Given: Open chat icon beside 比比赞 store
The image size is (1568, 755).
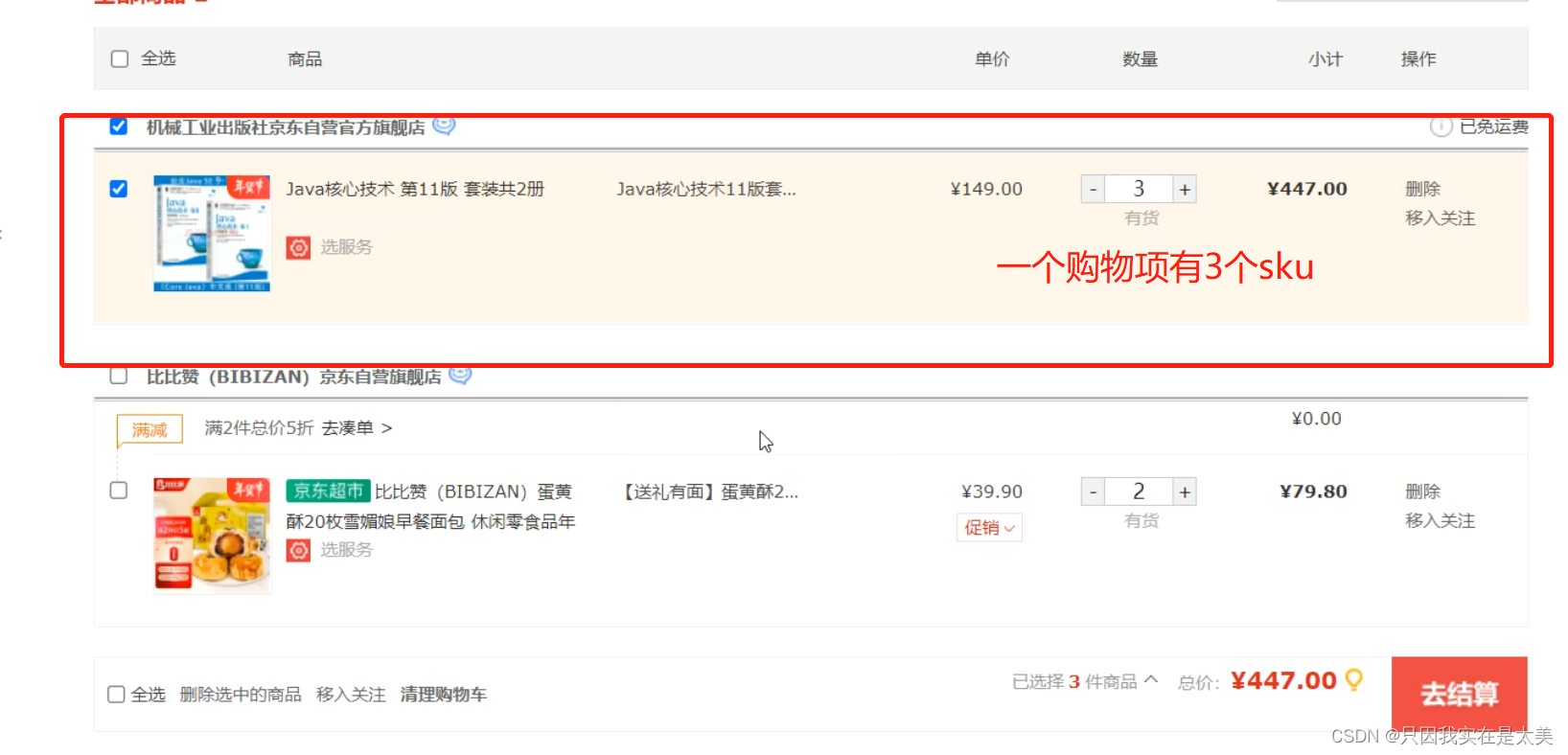Looking at the screenshot, I should [460, 375].
